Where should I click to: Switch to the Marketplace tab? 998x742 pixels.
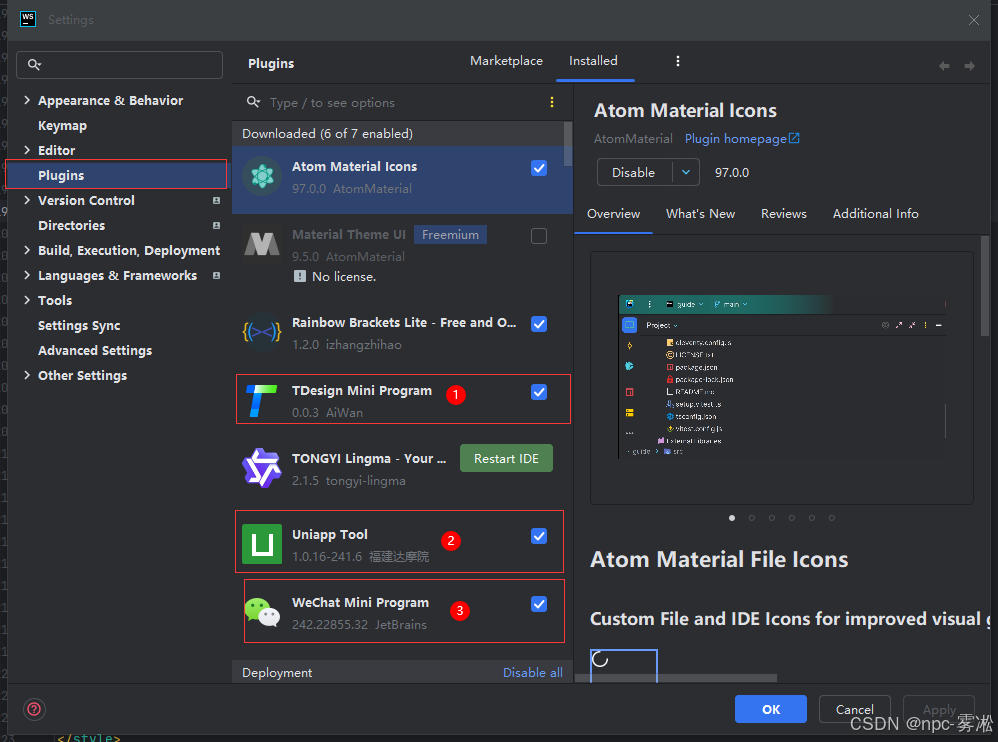click(506, 60)
